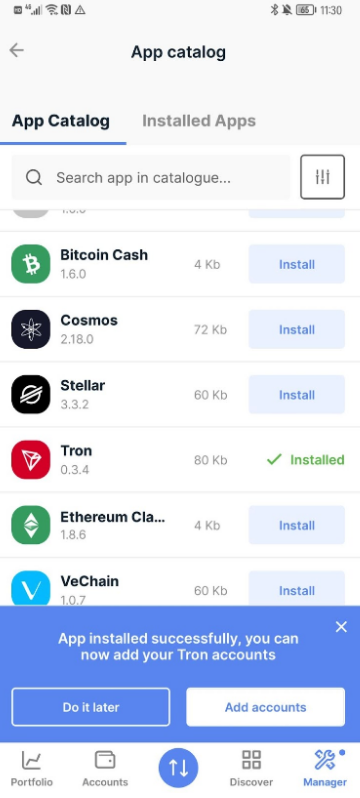The height and width of the screenshot is (798, 360).
Task: Open the transfer arrows button
Action: [178, 767]
